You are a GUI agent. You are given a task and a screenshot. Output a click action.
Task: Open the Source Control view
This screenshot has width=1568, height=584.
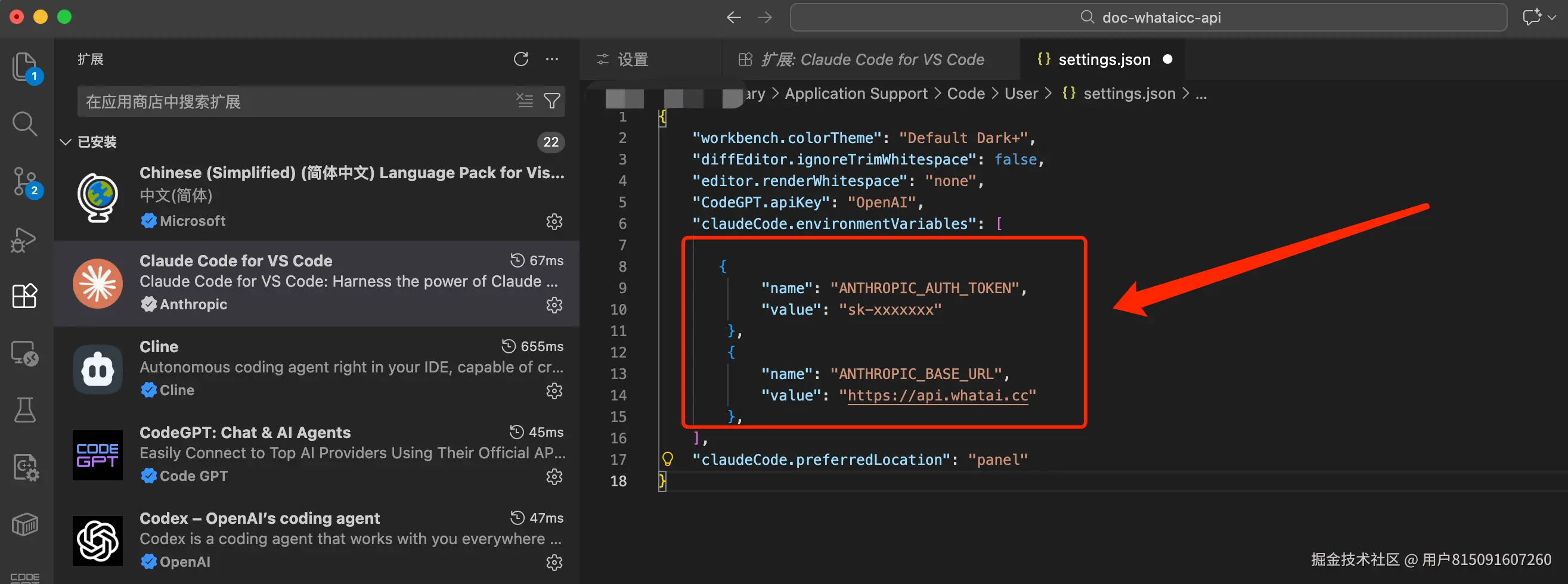click(25, 181)
